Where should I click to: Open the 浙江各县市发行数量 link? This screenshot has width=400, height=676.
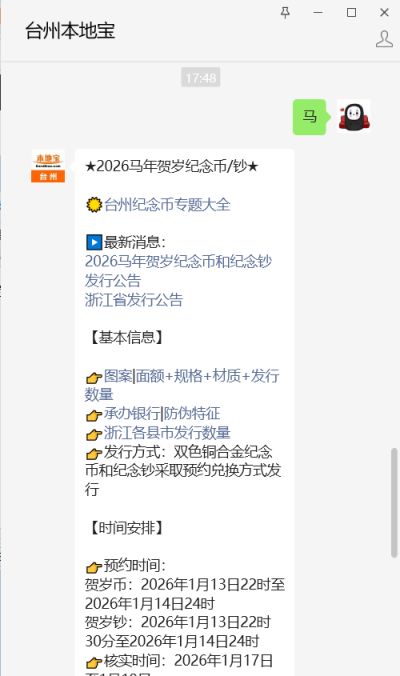point(167,432)
